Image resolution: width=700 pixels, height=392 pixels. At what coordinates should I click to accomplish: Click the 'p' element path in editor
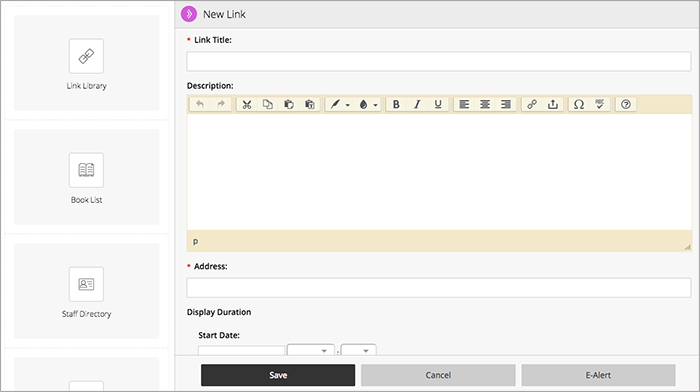click(195, 241)
